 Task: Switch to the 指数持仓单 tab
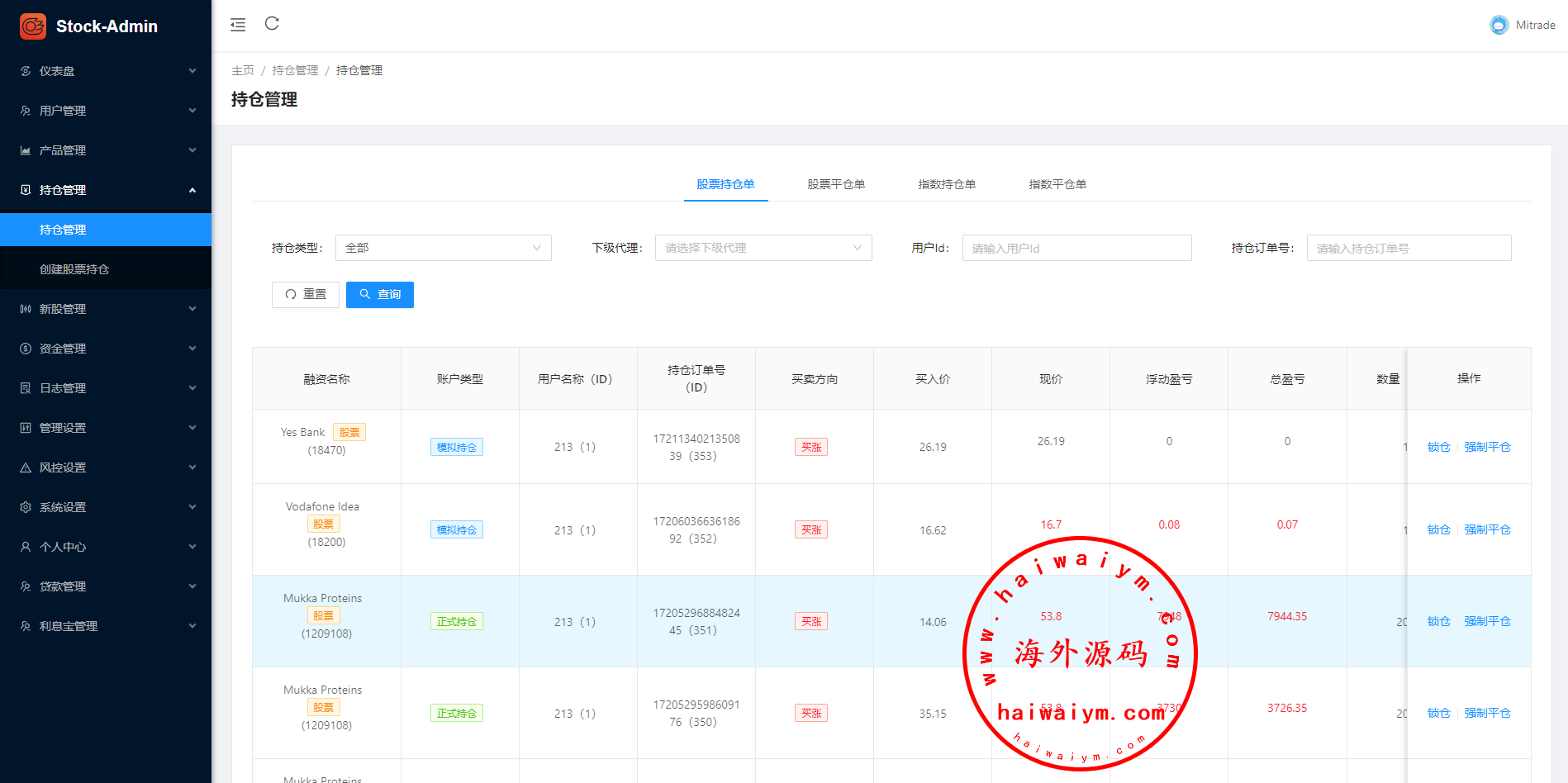947,184
